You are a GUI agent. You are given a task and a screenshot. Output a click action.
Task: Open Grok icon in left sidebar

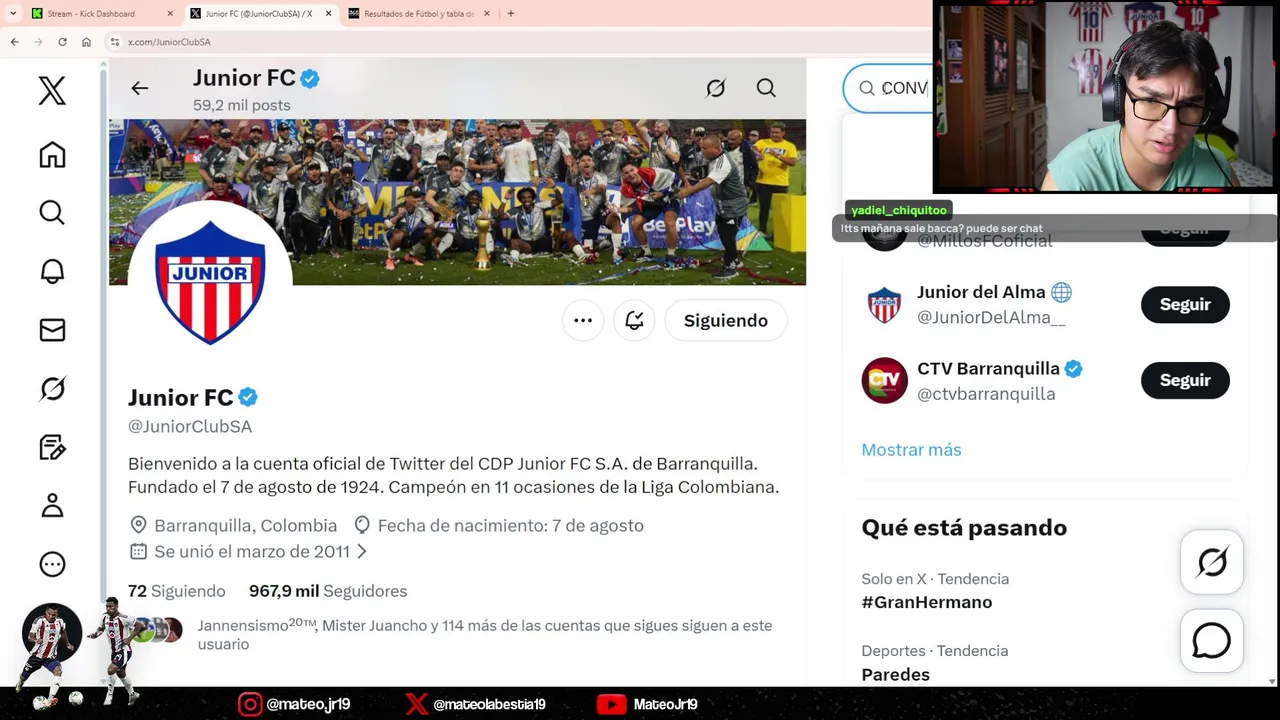pos(52,388)
